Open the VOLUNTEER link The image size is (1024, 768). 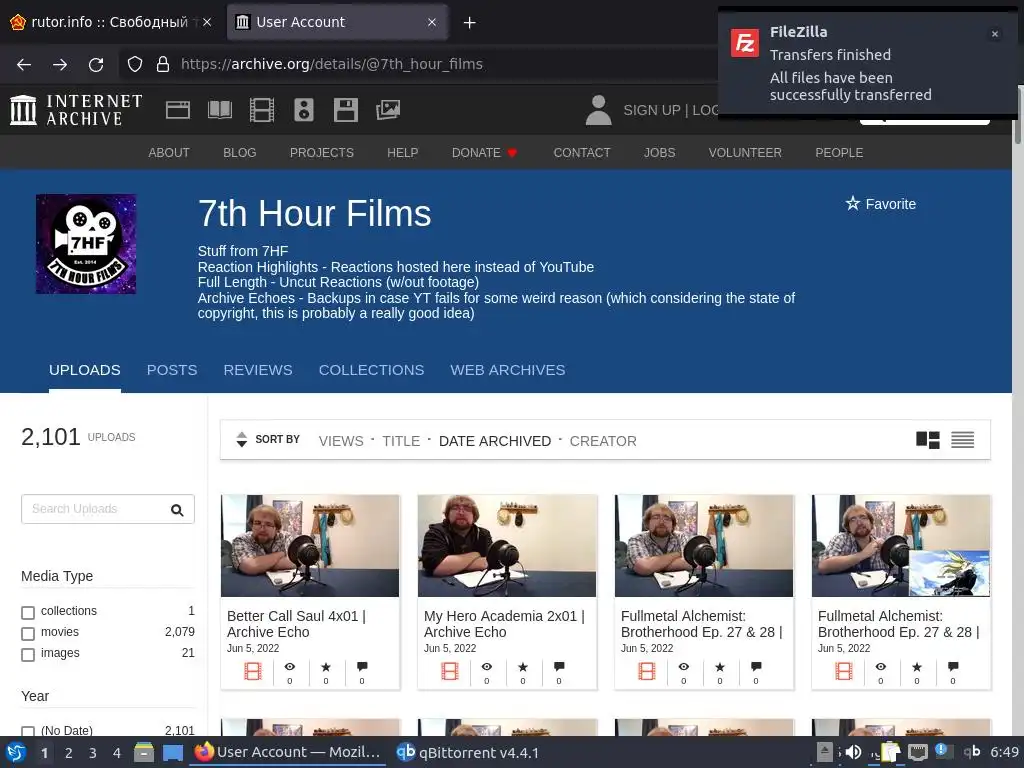tap(745, 152)
